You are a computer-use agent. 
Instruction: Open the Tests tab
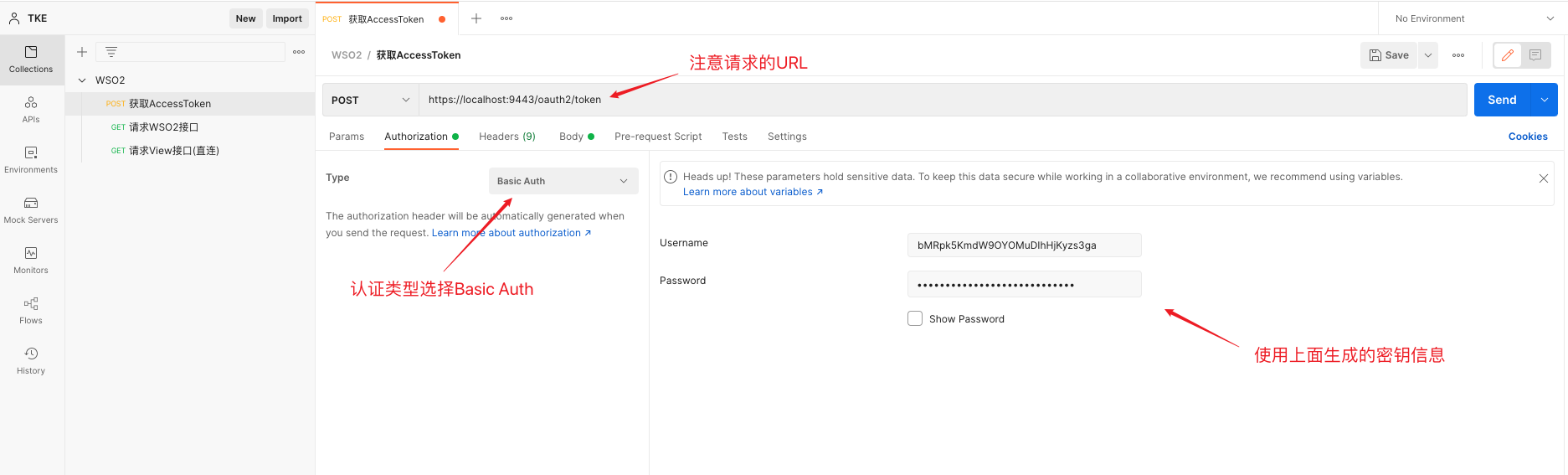(735, 137)
